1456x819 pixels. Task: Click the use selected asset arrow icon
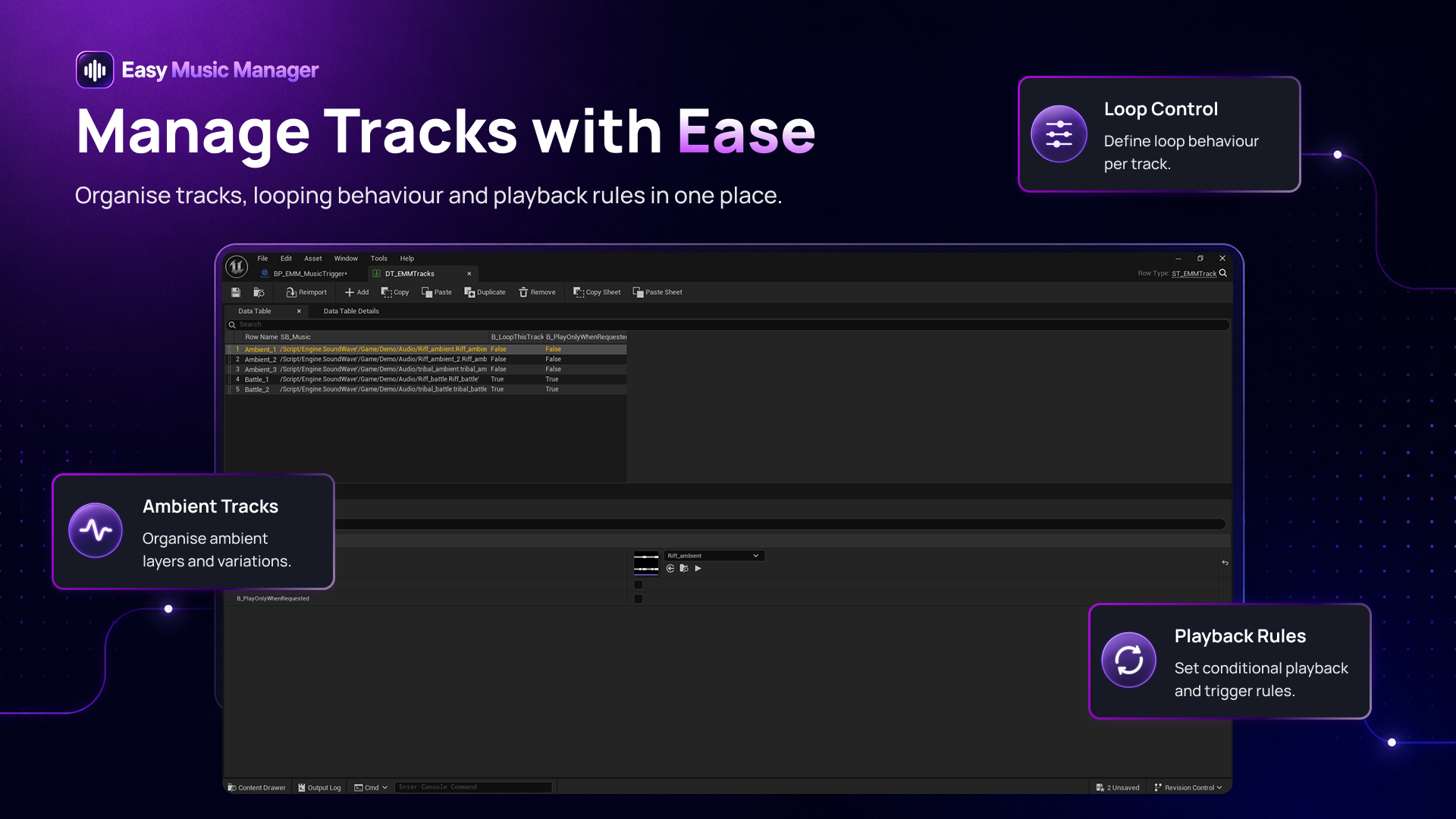pyautogui.click(x=670, y=568)
